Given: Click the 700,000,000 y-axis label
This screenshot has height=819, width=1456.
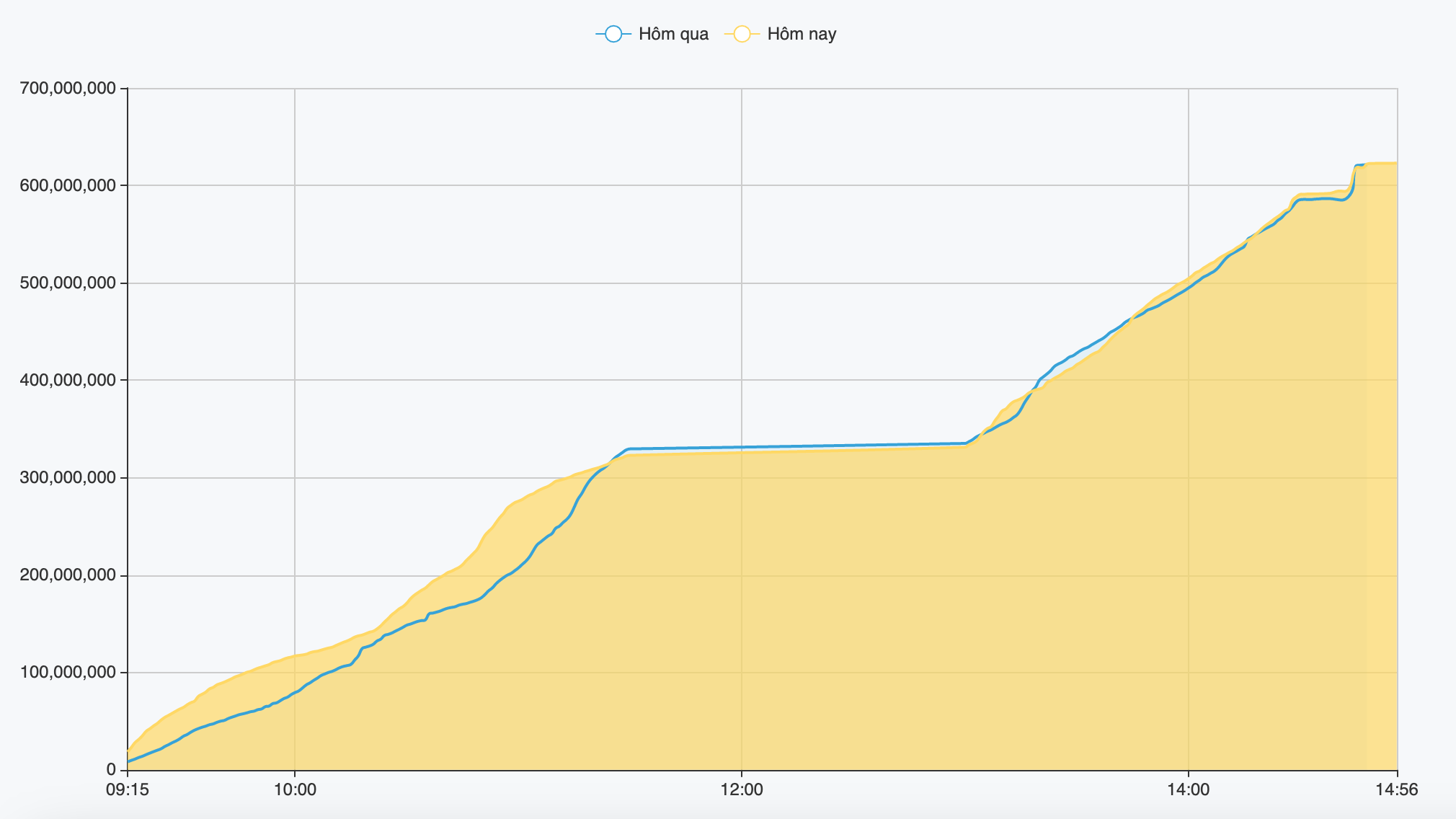Looking at the screenshot, I should pyautogui.click(x=68, y=89).
